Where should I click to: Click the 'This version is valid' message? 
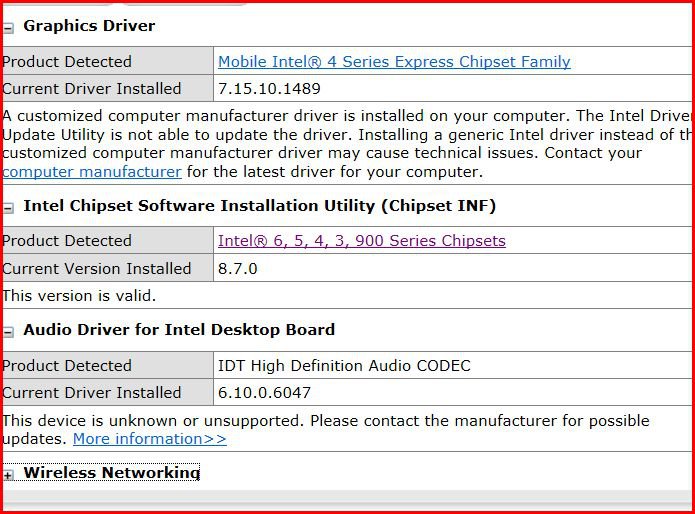[x=79, y=296]
